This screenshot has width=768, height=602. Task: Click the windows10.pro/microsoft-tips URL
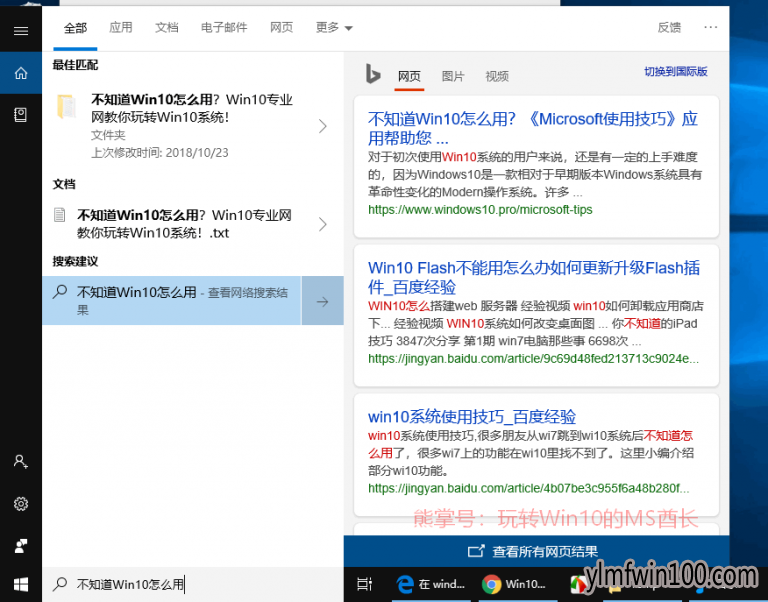point(480,210)
